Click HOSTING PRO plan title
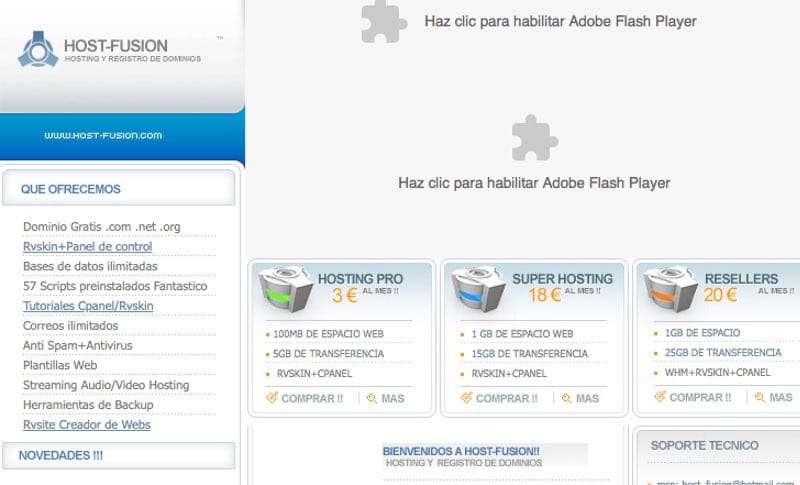Viewport: 800px width, 485px height. [x=360, y=279]
